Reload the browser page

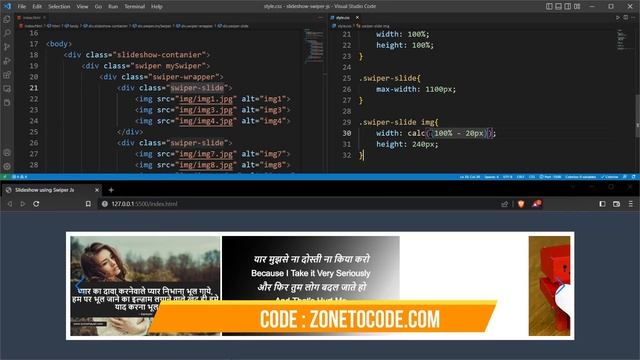pyautogui.click(x=36, y=204)
